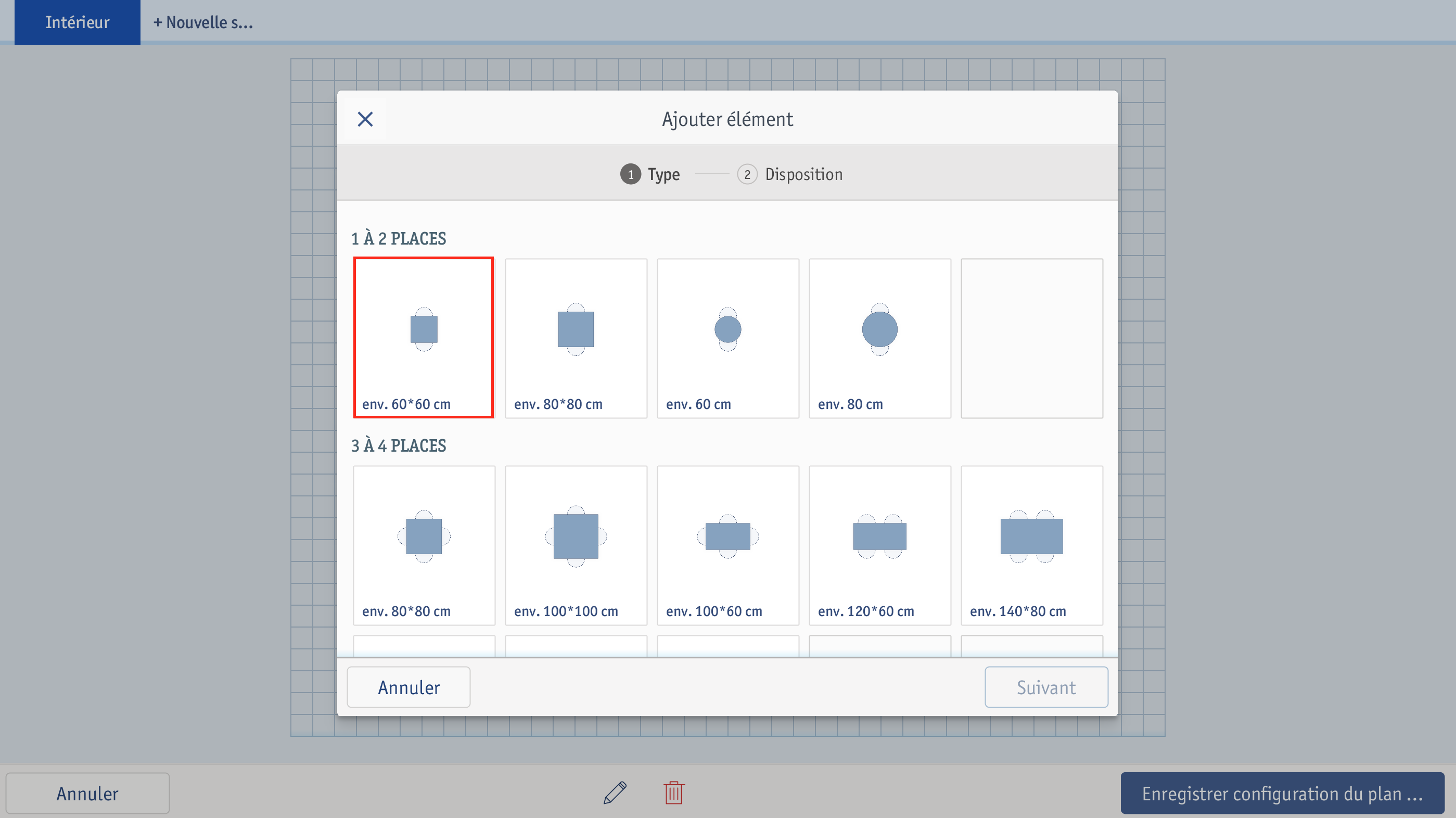1456x818 pixels.
Task: Click the 3 À 4 PLACES heading
Action: tap(399, 445)
